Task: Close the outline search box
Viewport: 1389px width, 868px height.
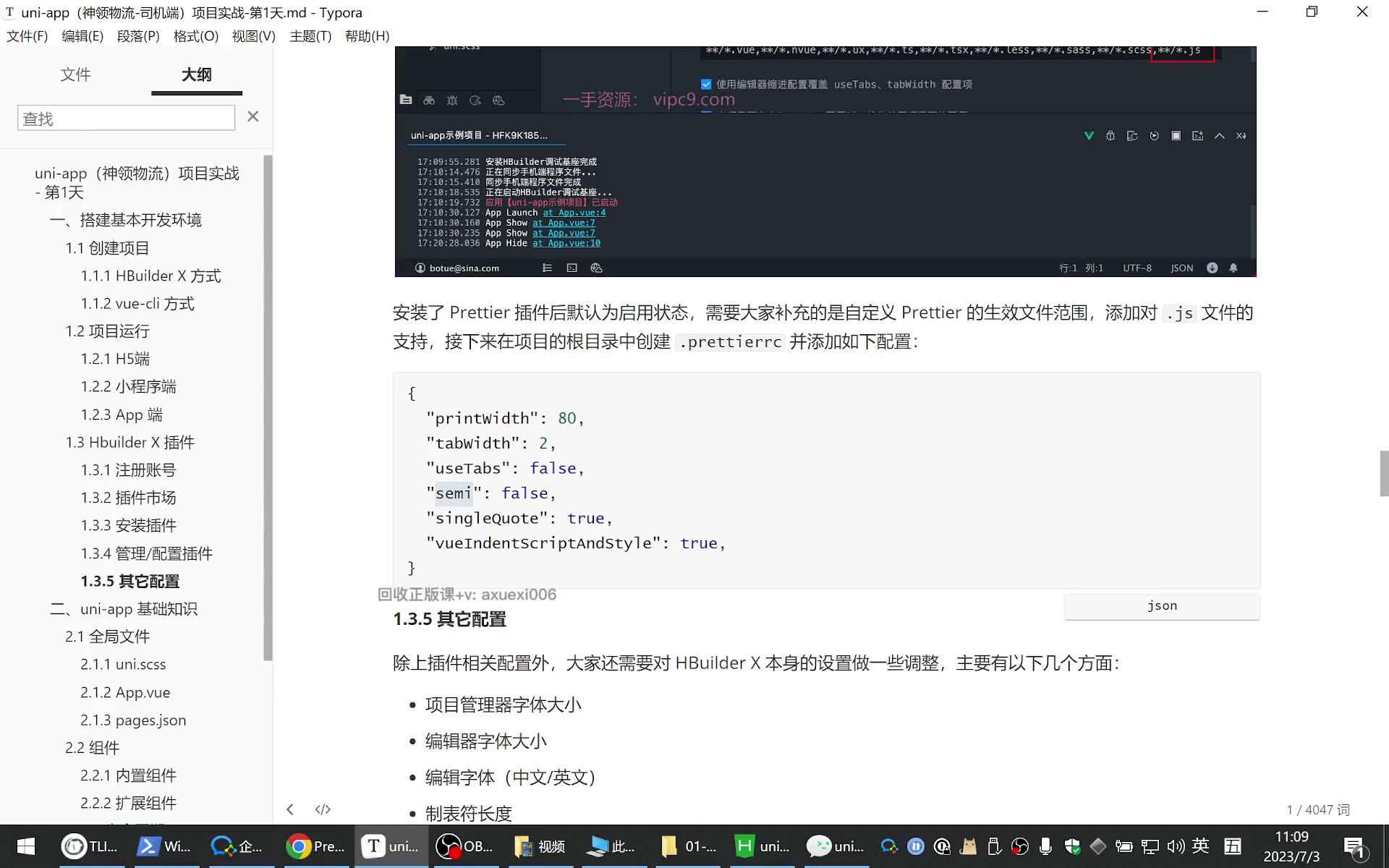Action: click(x=252, y=116)
